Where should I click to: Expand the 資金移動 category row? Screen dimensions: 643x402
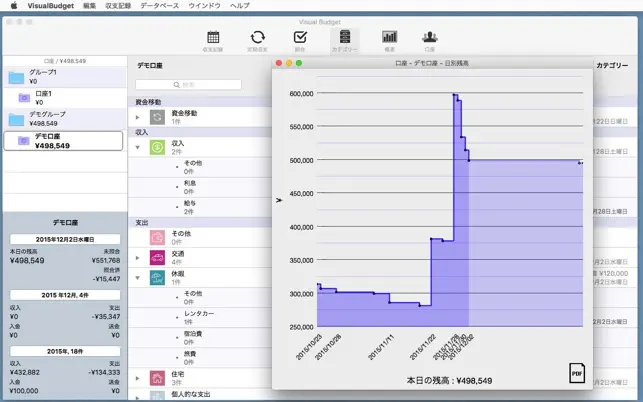(138, 117)
